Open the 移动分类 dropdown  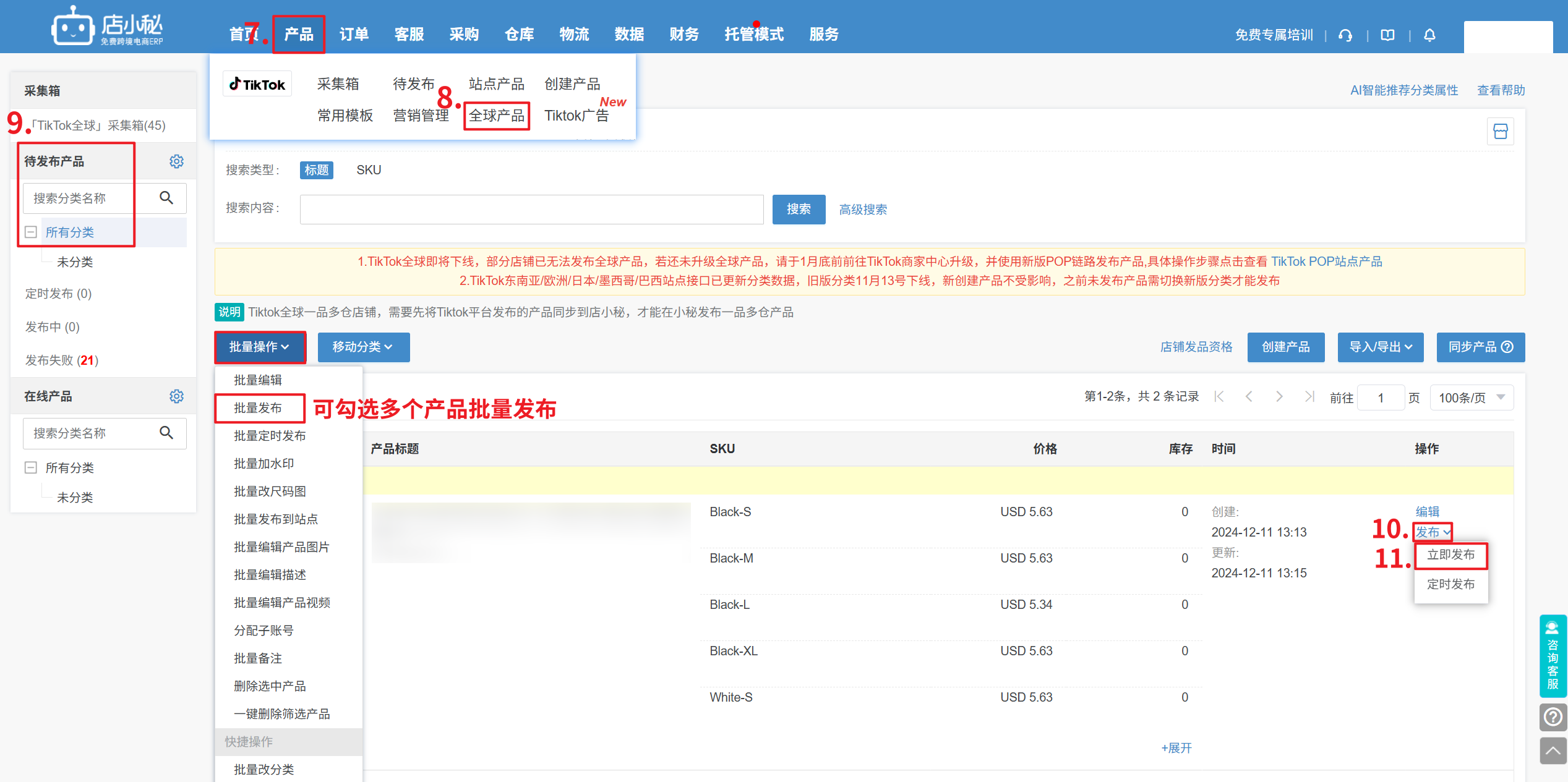point(363,347)
